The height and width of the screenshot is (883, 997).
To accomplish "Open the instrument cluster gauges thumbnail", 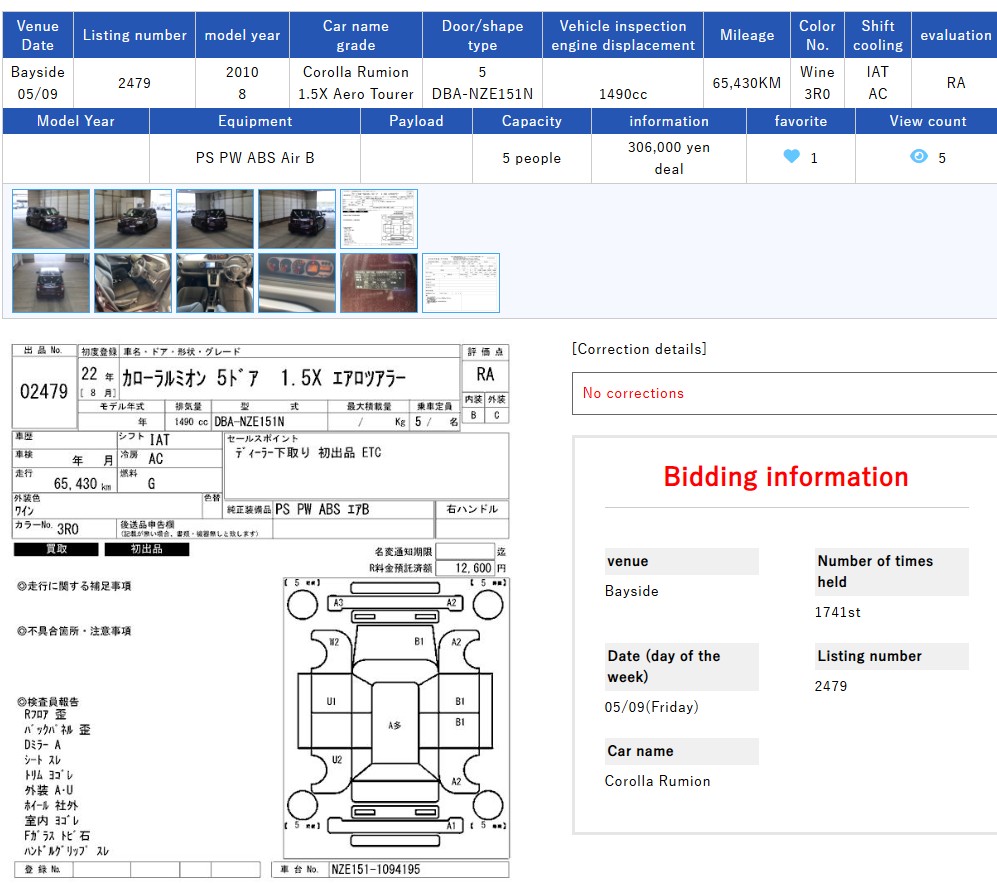I will [x=297, y=283].
